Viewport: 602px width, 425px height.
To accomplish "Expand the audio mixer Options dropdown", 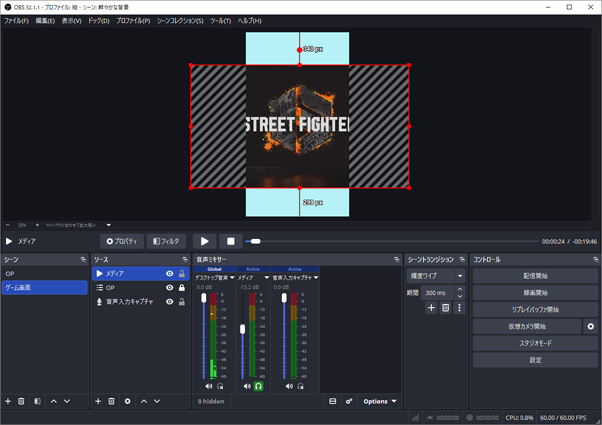I will tap(380, 401).
